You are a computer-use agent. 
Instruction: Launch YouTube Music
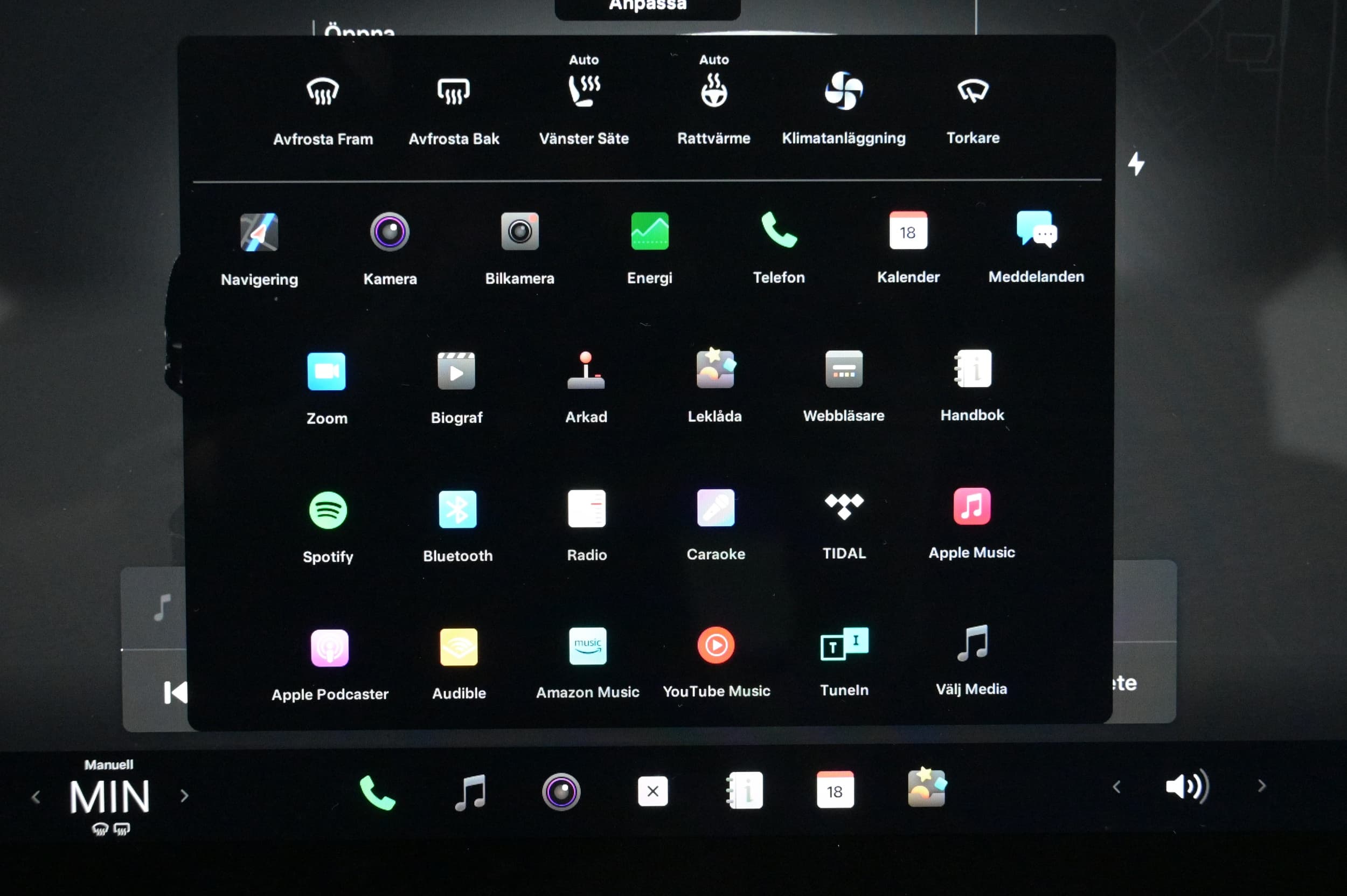click(716, 645)
